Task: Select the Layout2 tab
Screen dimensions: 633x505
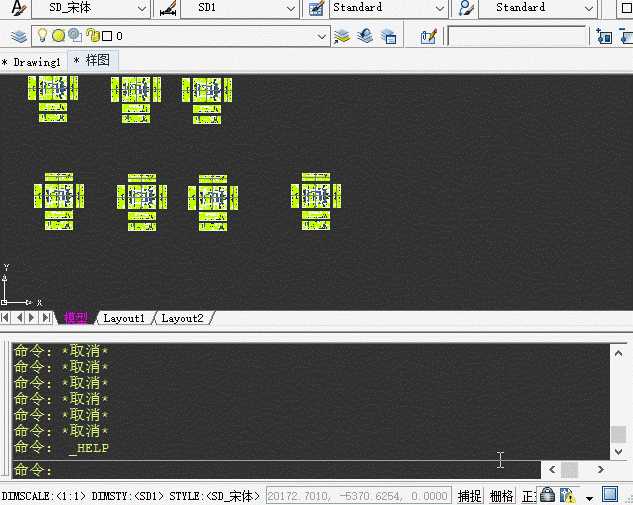Action: click(182, 318)
